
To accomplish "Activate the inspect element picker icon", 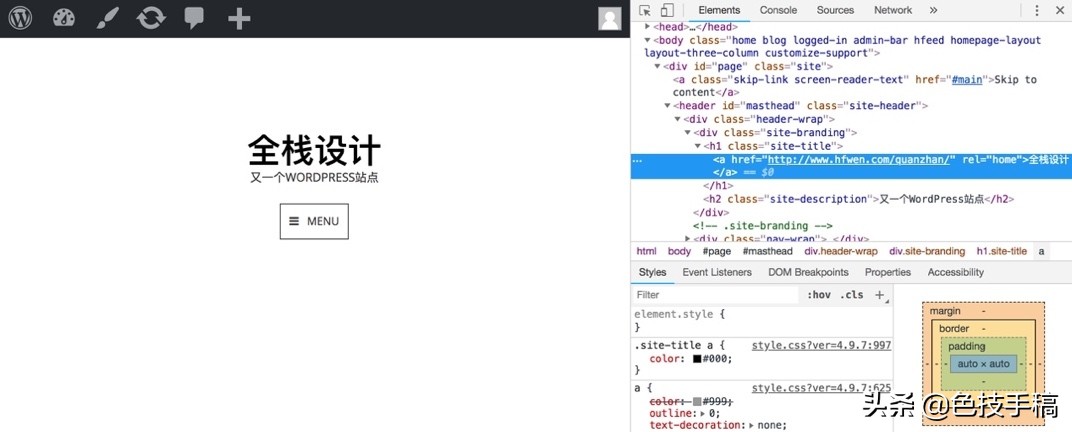I will (x=645, y=10).
